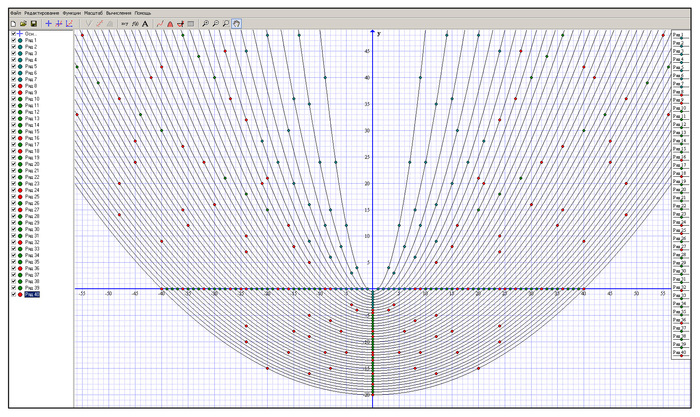Select the text label 'A' tool

(145, 22)
